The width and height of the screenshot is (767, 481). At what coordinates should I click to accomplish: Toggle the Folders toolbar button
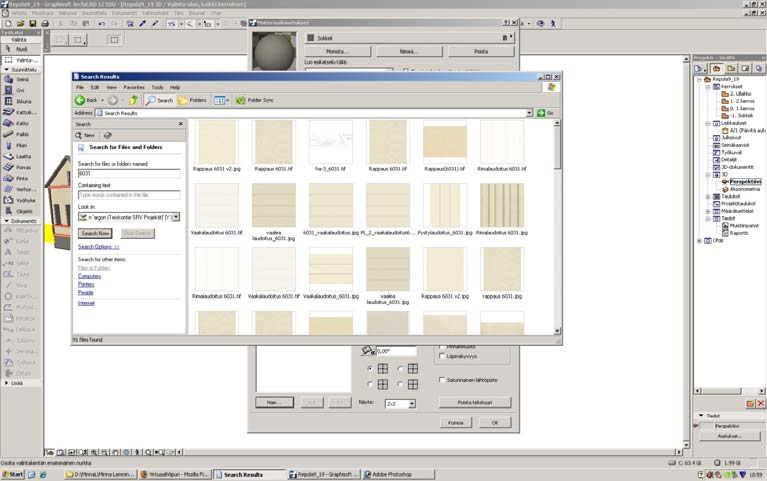click(192, 100)
